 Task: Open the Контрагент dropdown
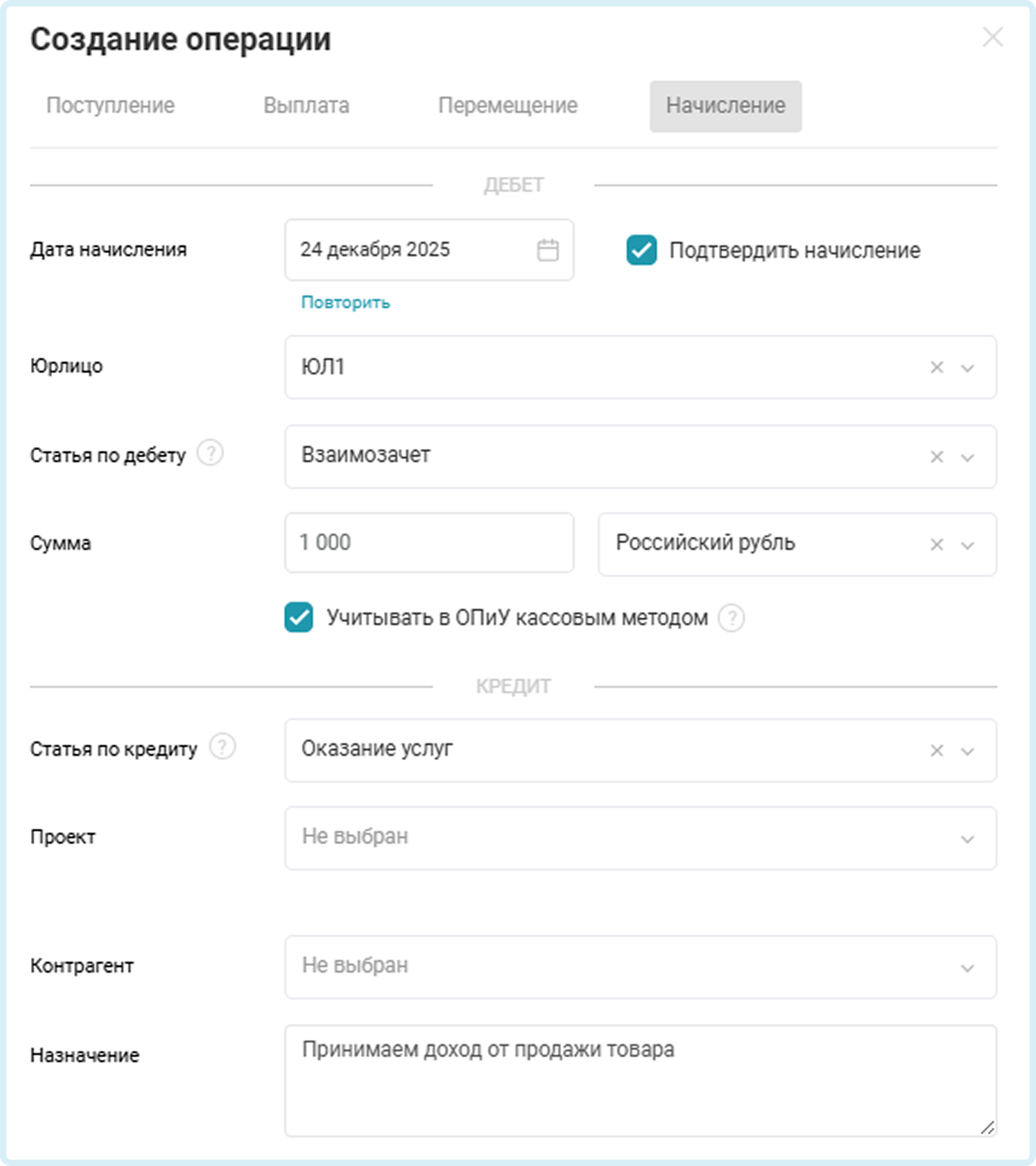640,967
